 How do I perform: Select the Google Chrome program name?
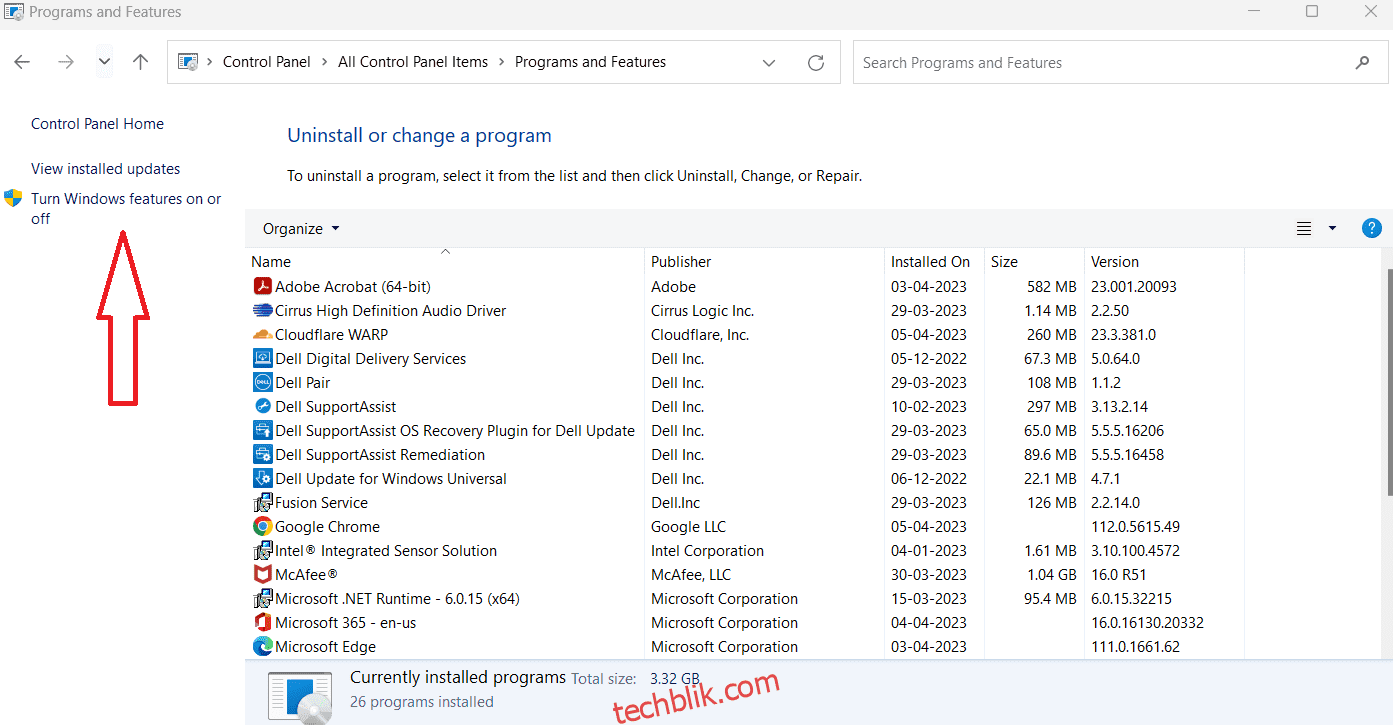coord(327,527)
